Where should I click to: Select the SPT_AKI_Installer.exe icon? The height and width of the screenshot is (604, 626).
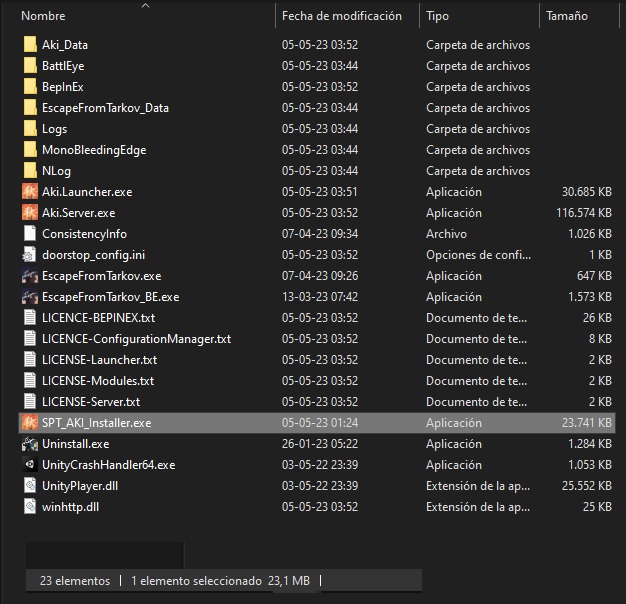30,423
